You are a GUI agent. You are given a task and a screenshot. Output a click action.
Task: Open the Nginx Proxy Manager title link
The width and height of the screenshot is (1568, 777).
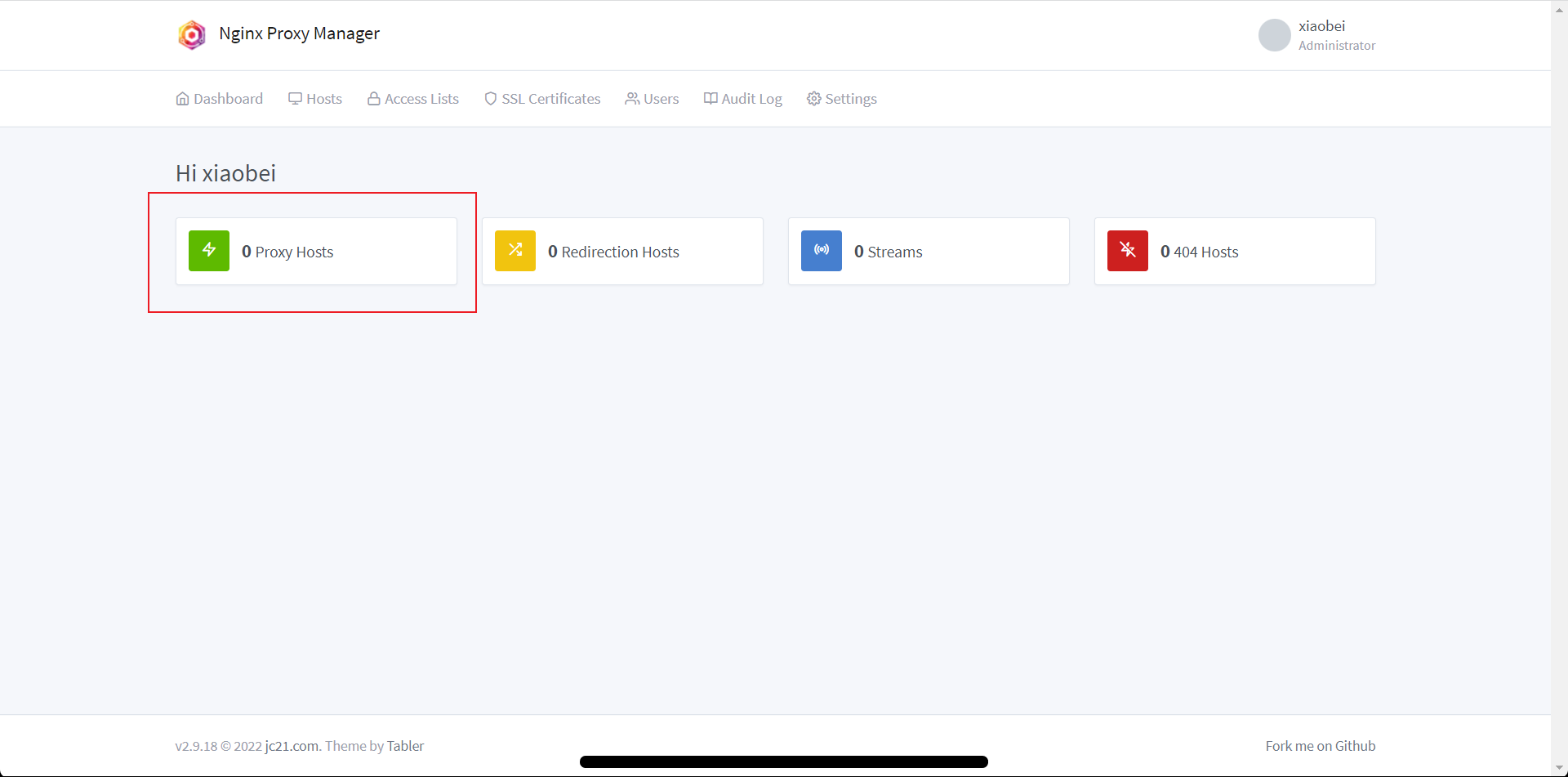coord(299,33)
